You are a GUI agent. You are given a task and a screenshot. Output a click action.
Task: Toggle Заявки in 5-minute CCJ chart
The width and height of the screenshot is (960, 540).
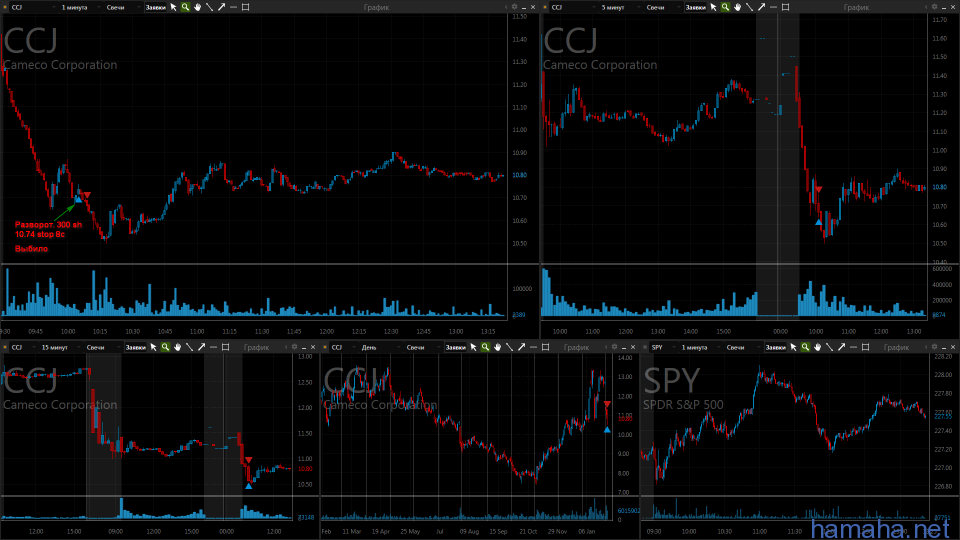696,7
